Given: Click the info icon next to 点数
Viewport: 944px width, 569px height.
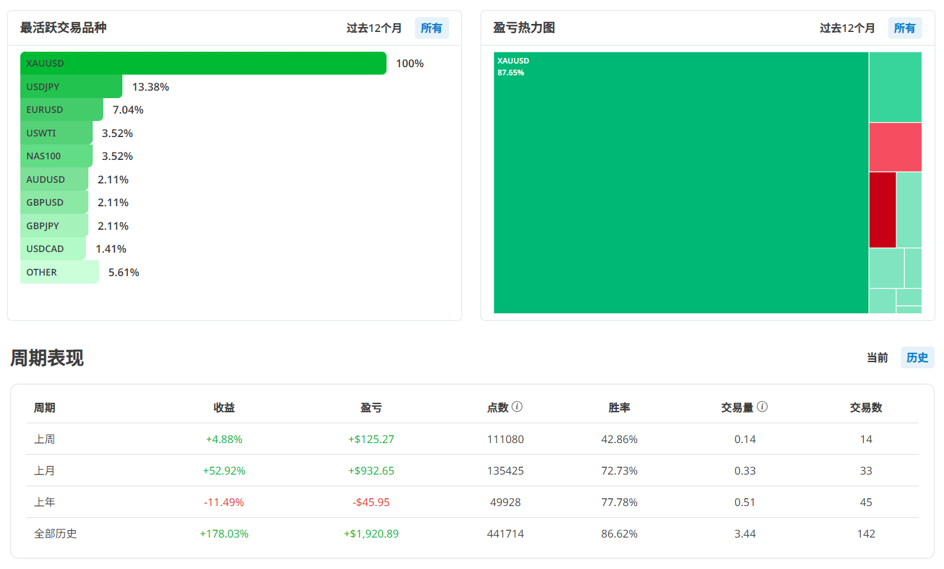Looking at the screenshot, I should (x=517, y=407).
